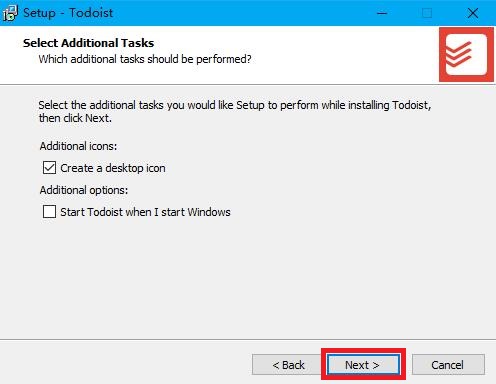The width and height of the screenshot is (496, 384).
Task: Go to the previous step with Back
Action: click(x=287, y=365)
